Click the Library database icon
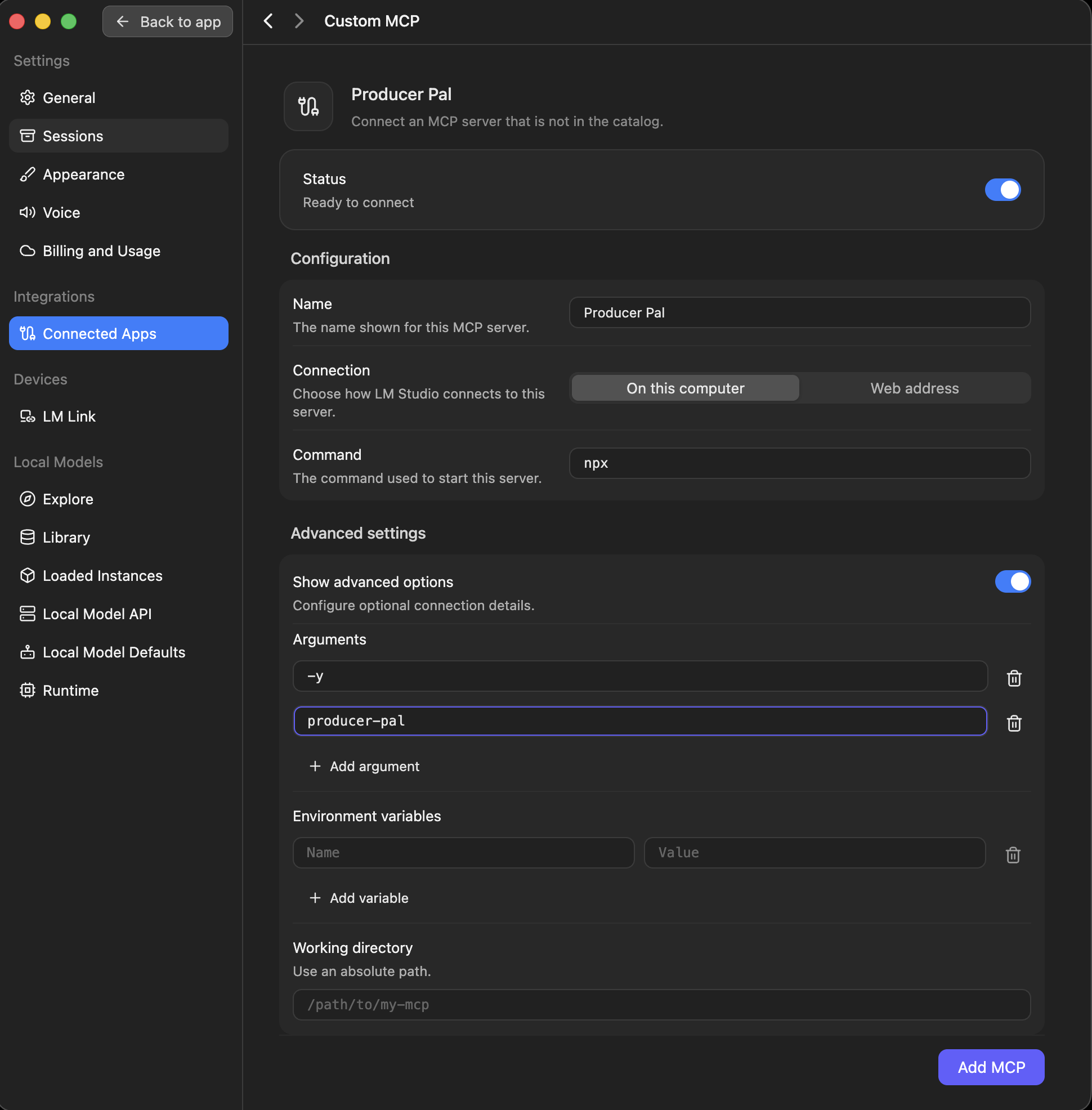1092x1110 pixels. (28, 538)
